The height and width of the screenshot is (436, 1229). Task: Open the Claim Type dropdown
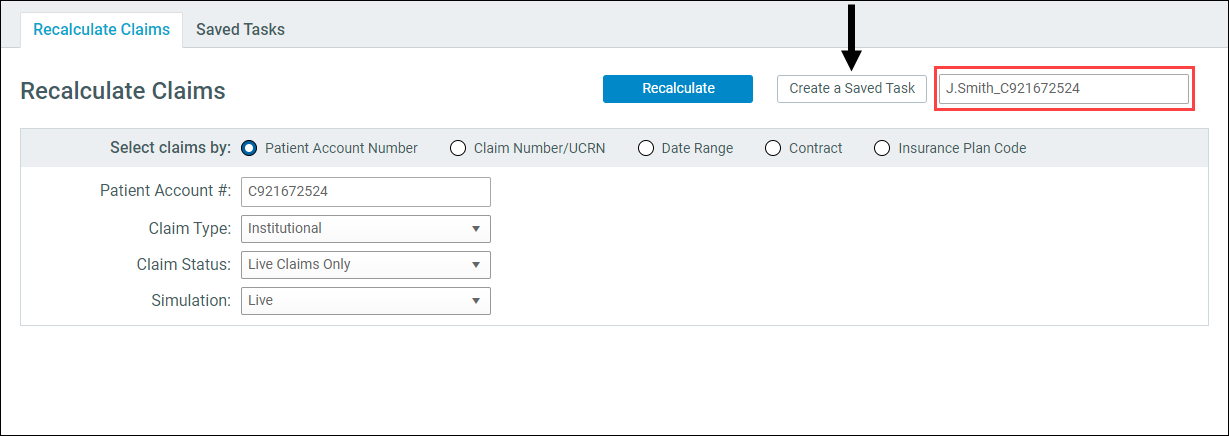click(x=366, y=228)
